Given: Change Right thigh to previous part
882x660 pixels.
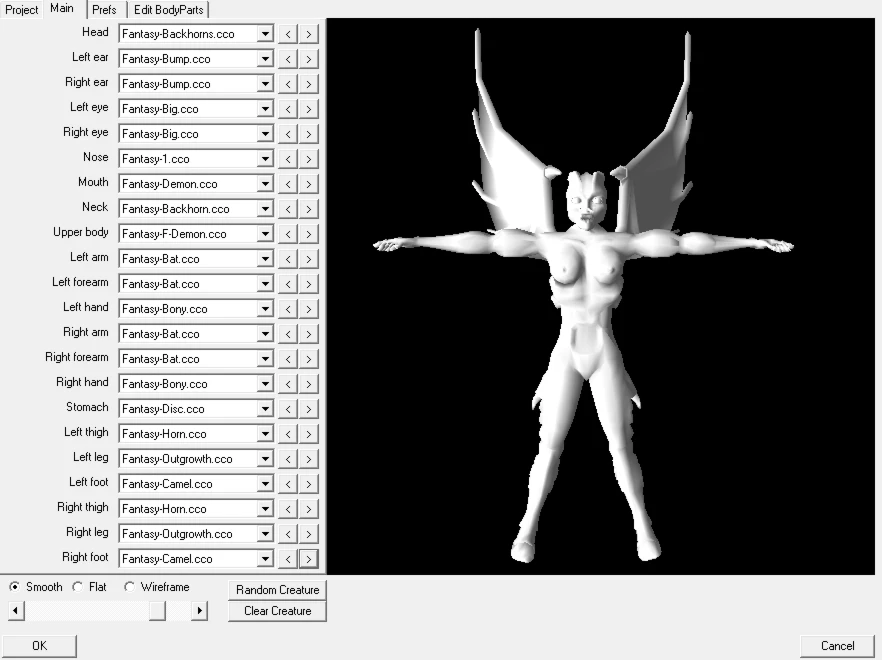Looking at the screenshot, I should (x=287, y=509).
